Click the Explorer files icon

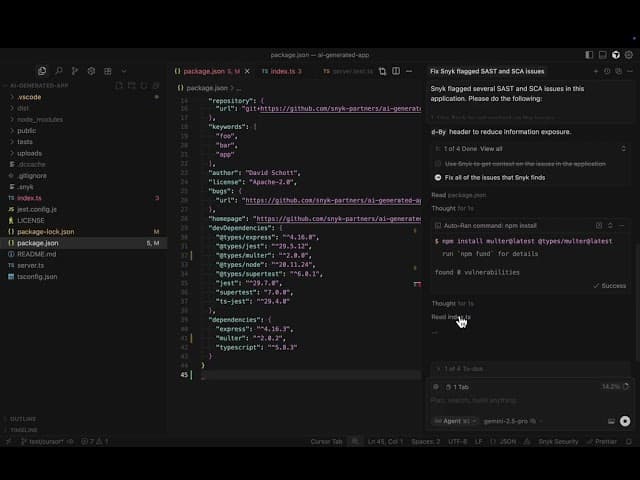[x=42, y=71]
